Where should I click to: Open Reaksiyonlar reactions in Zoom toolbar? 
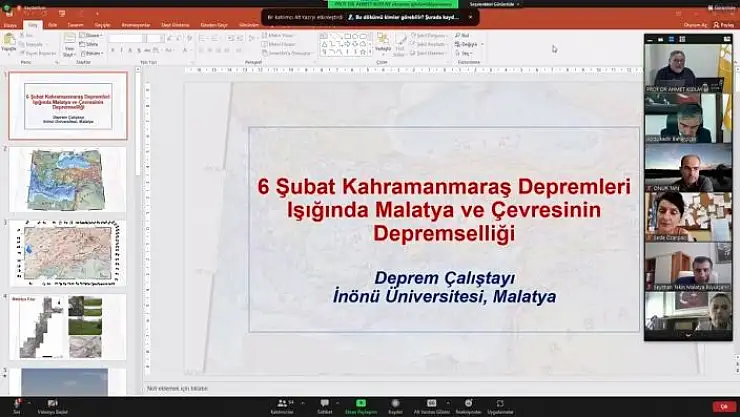pos(468,403)
